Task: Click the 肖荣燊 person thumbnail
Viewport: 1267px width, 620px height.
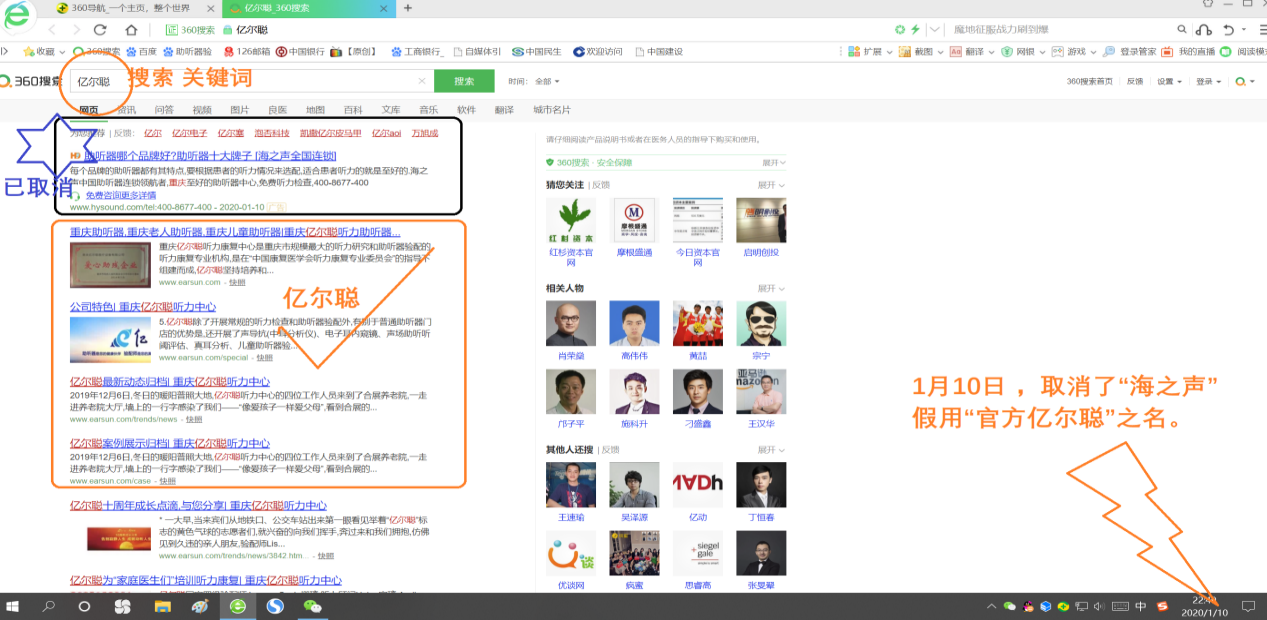Action: point(571,324)
